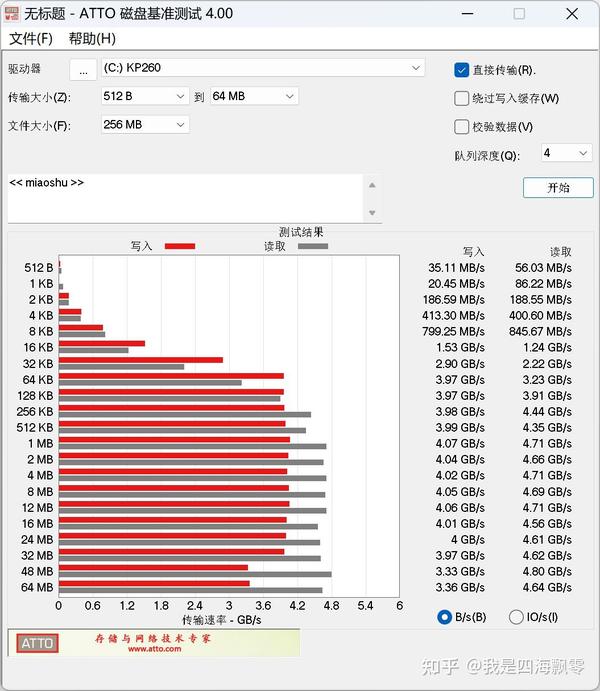Maximize the ATTO window

point(519,14)
